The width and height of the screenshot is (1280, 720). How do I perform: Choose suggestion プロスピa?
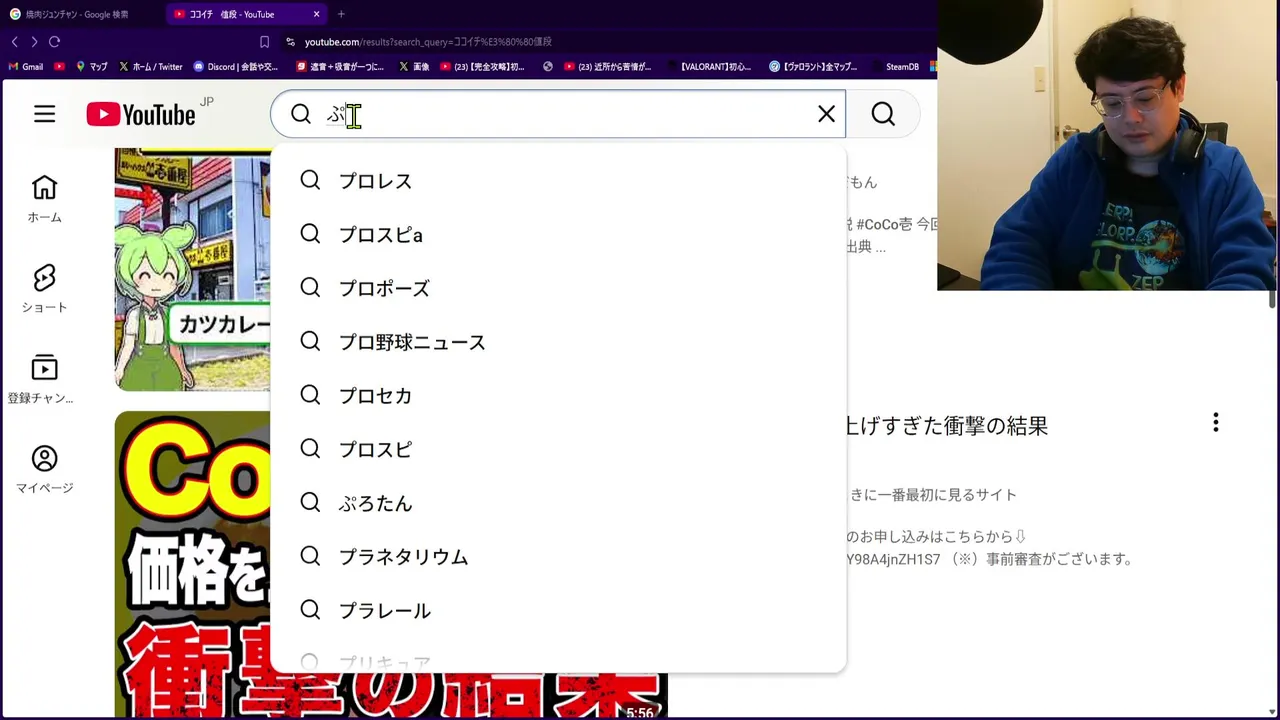coord(558,235)
